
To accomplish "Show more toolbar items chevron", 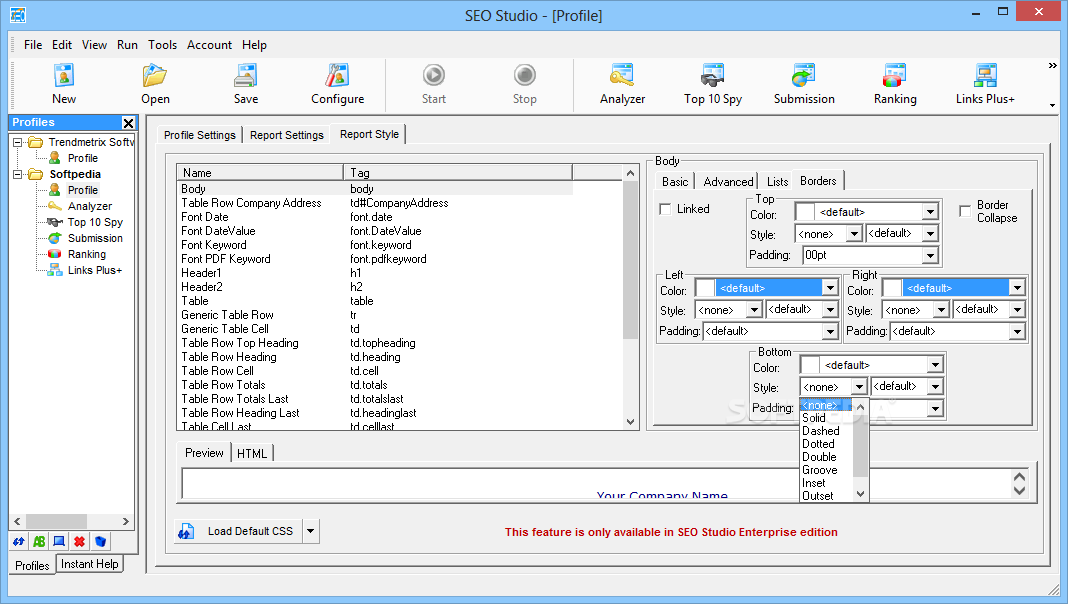I will pos(1052,66).
